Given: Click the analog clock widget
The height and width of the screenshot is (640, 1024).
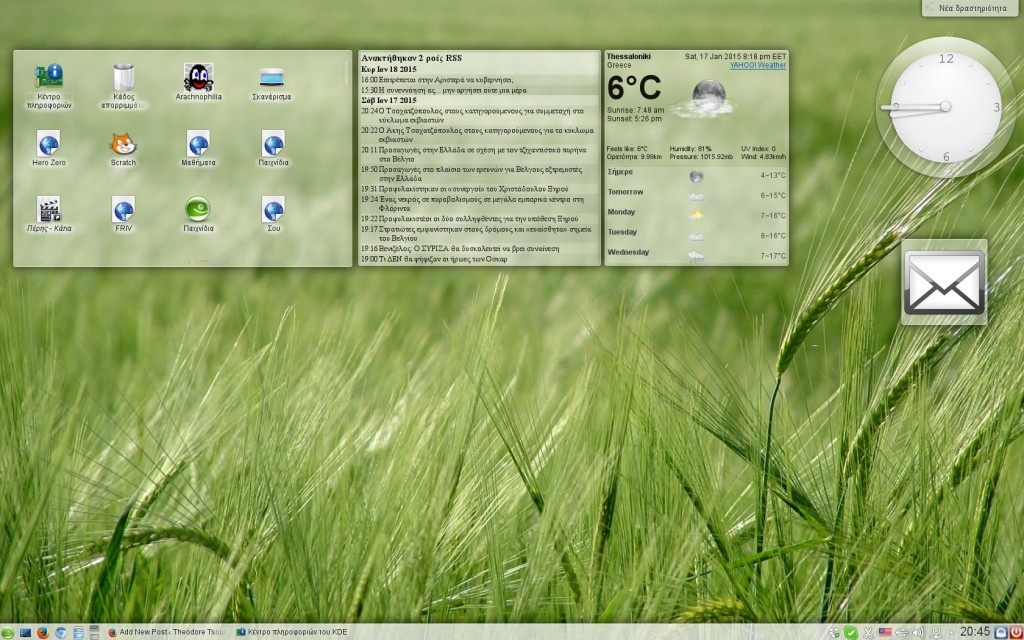Looking at the screenshot, I should tap(945, 107).
